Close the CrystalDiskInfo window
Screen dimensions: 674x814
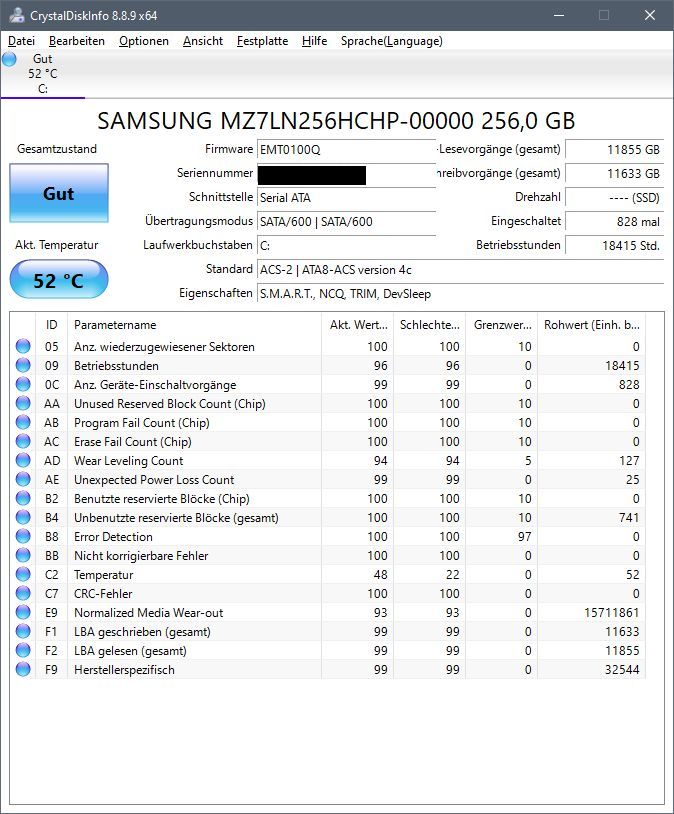650,16
